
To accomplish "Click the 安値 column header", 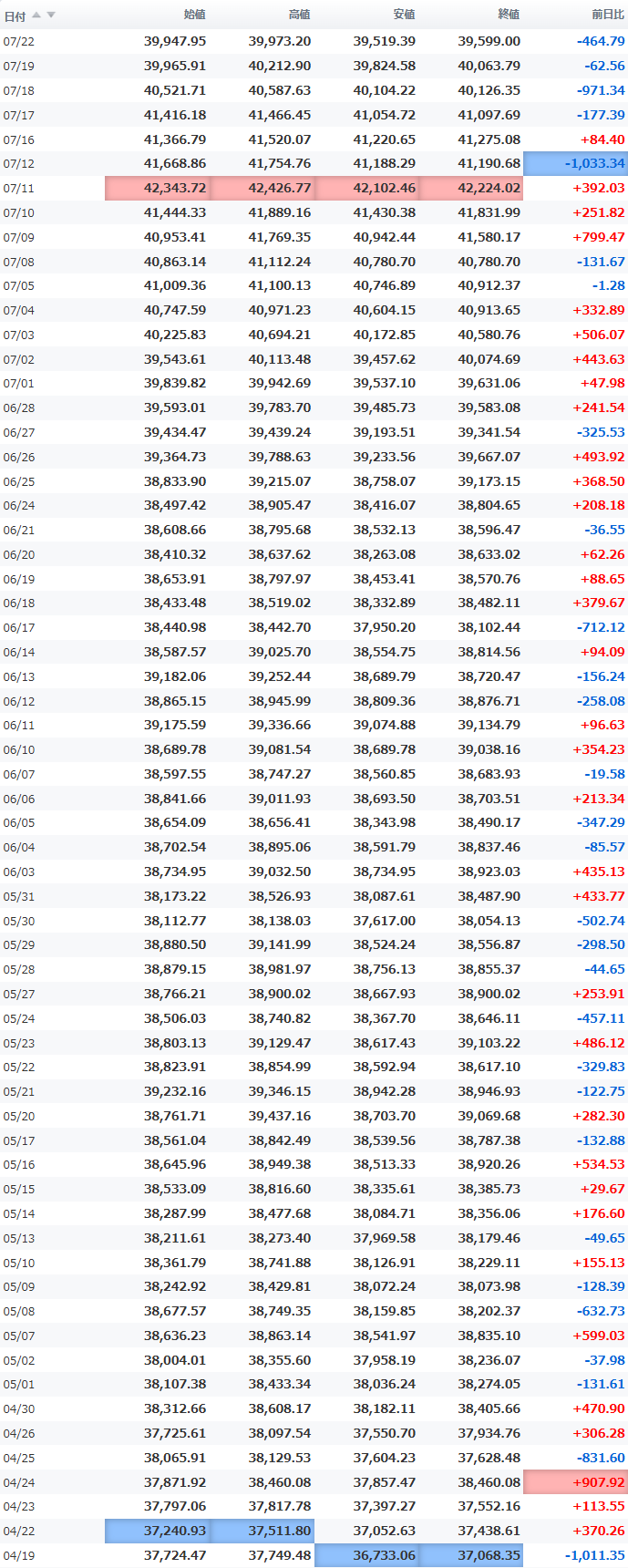I will (404, 15).
